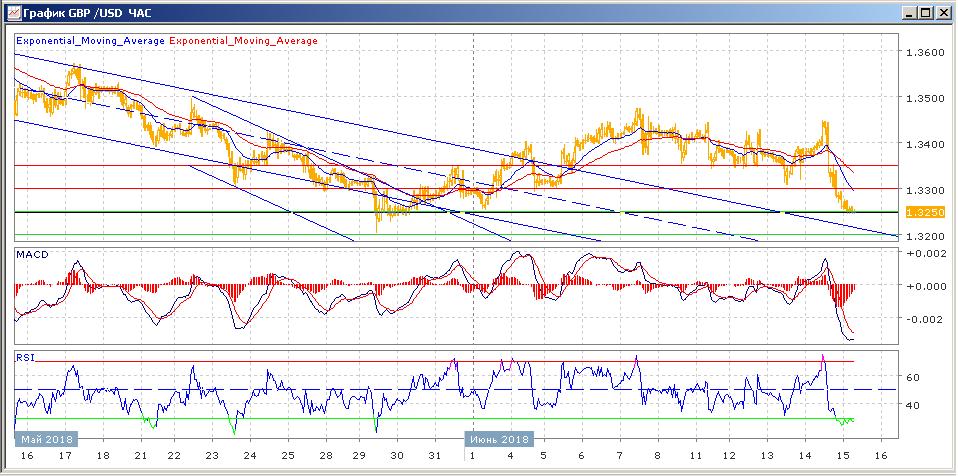Click the red Exponential_Moving_Average legend label

[243, 41]
